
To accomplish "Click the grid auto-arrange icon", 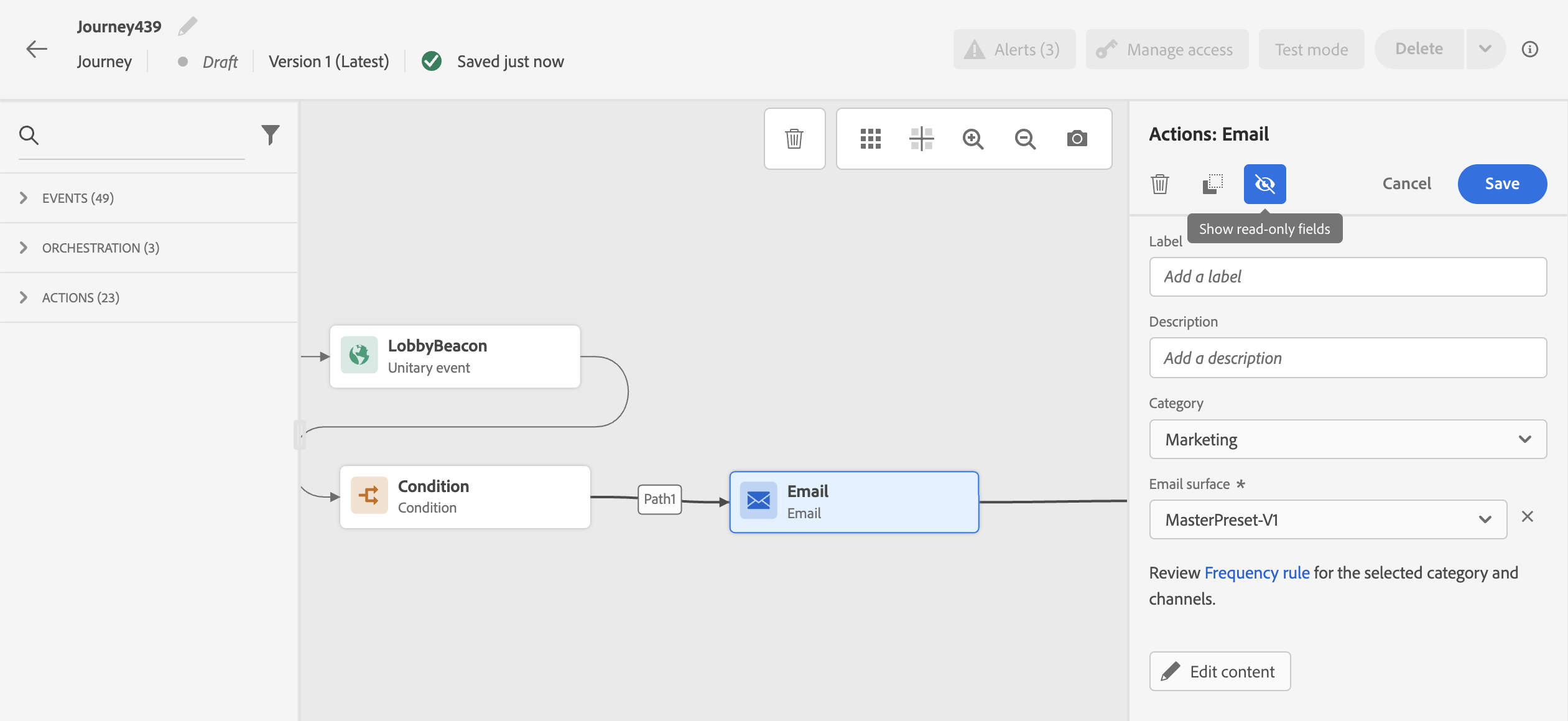I will pos(870,139).
